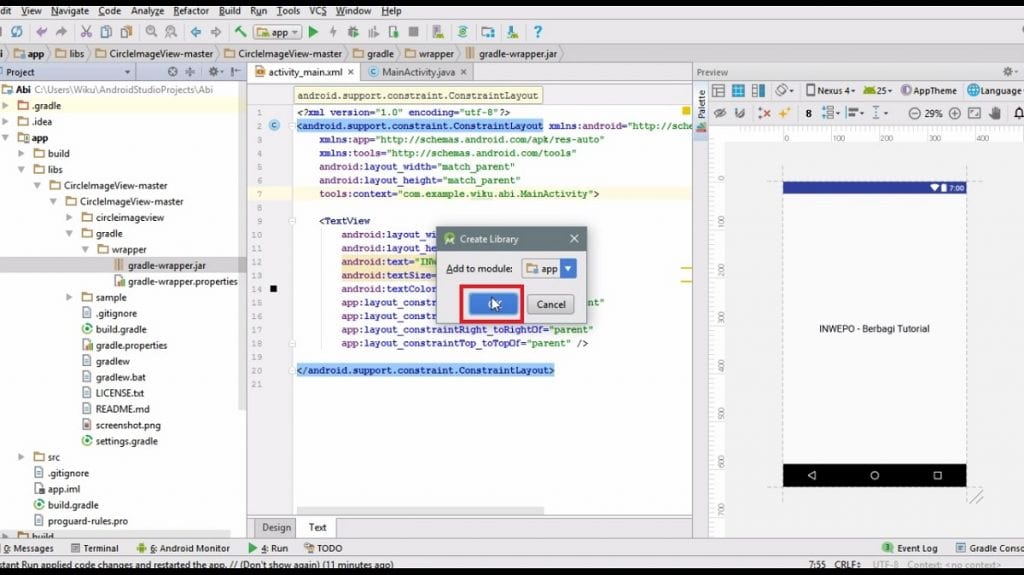Image resolution: width=1024 pixels, height=575 pixels.
Task: Click the Cut scissors icon in toolbar
Action: tap(86, 32)
